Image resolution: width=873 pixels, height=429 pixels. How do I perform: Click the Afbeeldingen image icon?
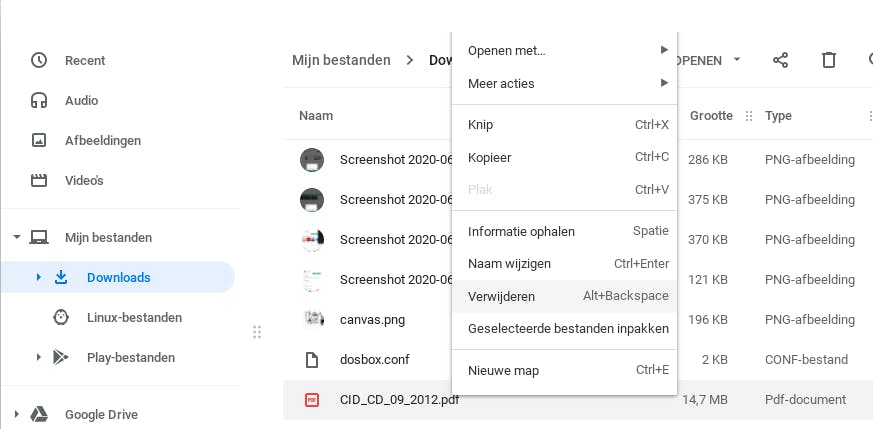coord(40,140)
